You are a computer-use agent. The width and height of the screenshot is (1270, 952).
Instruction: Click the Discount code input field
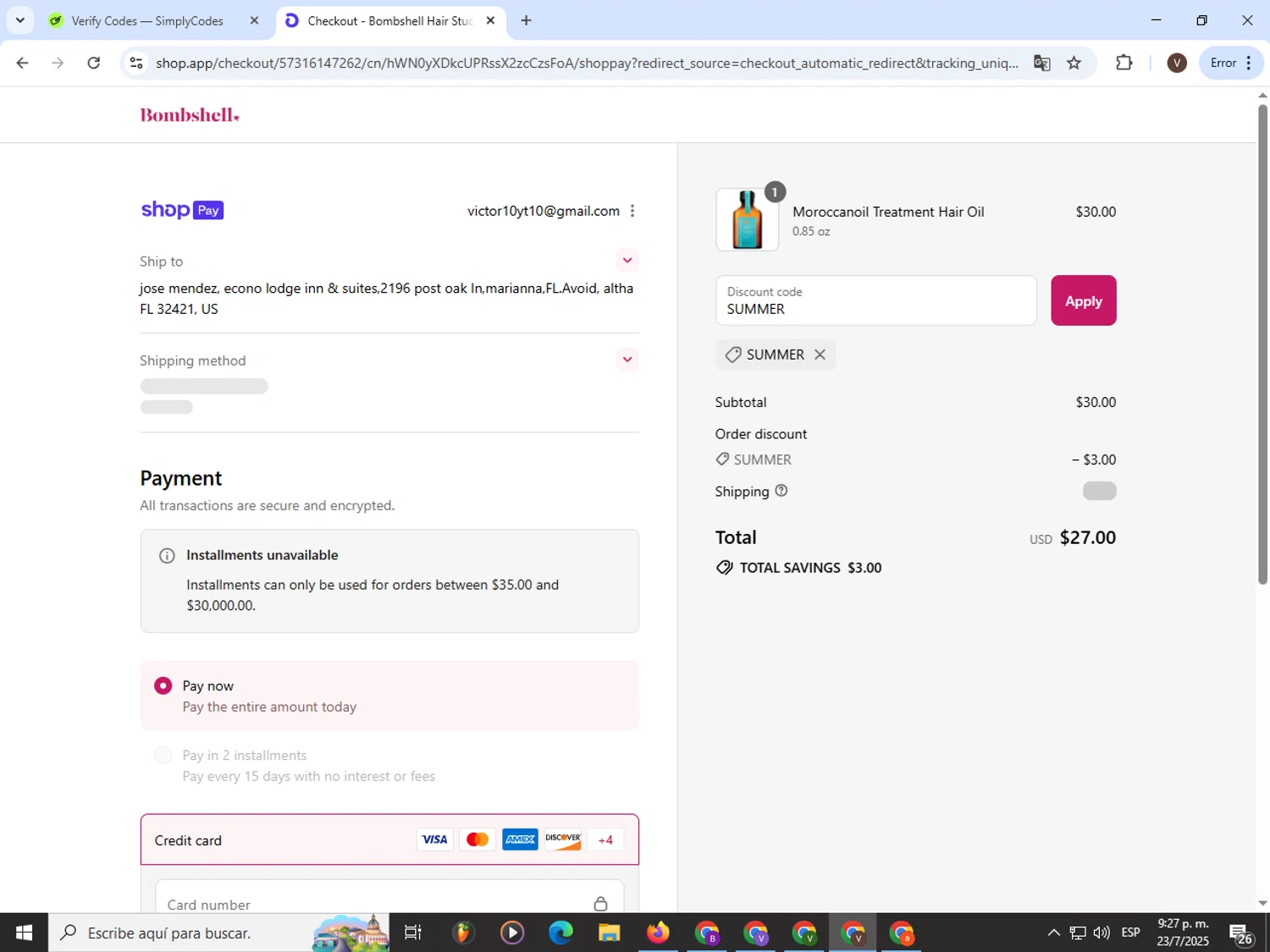(875, 300)
